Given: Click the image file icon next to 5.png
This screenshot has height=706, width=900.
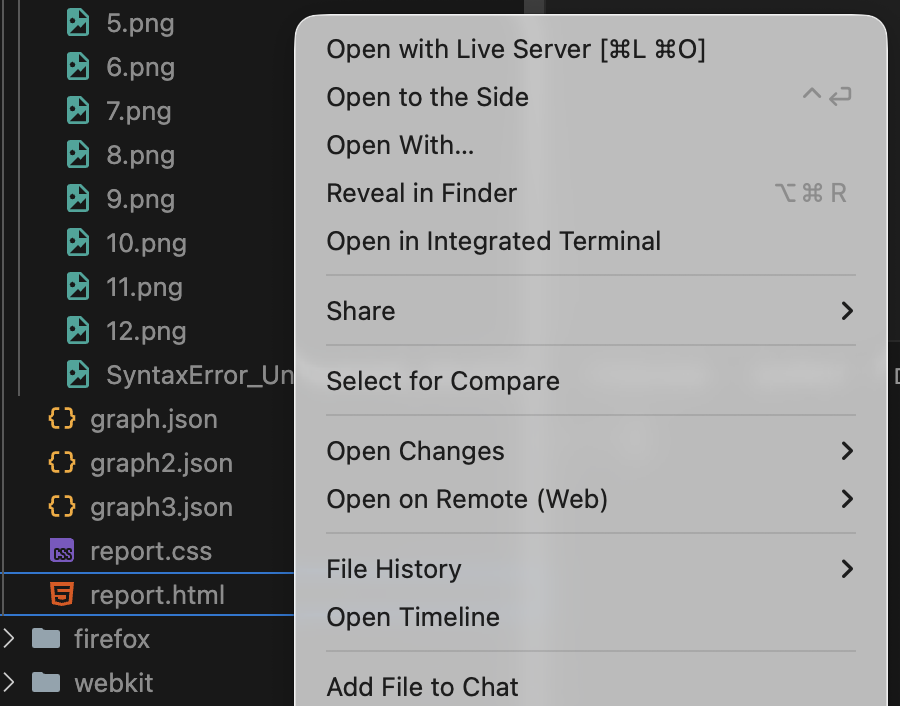Looking at the screenshot, I should 78,23.
